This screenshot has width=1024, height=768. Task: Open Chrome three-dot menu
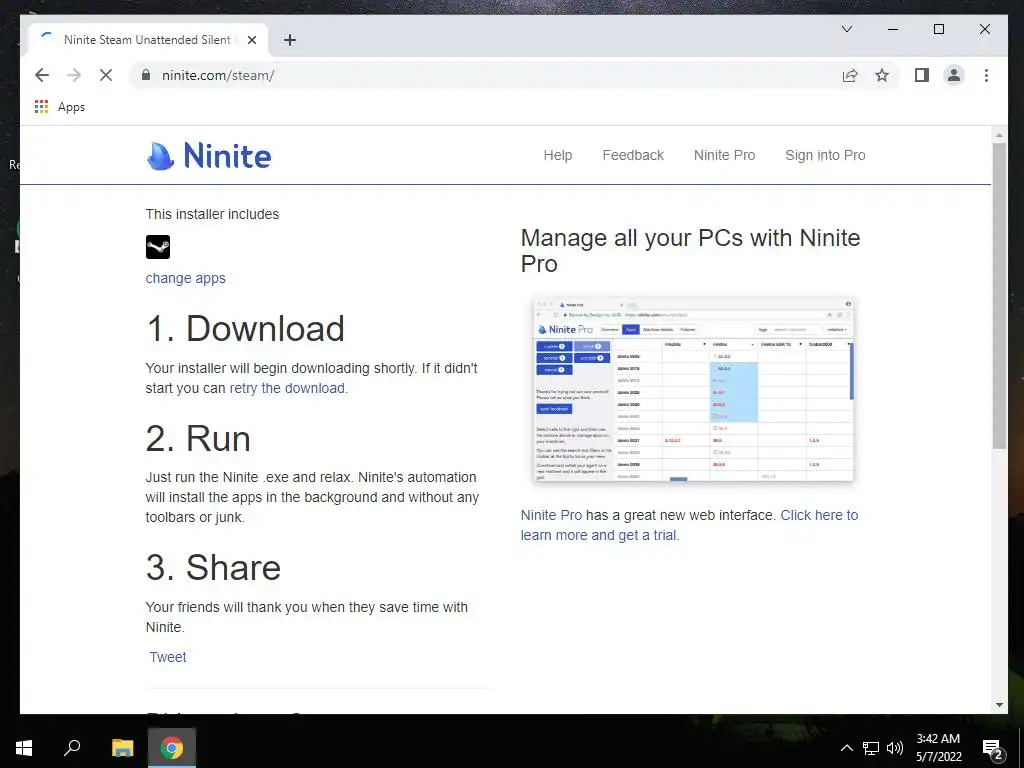tap(986, 75)
